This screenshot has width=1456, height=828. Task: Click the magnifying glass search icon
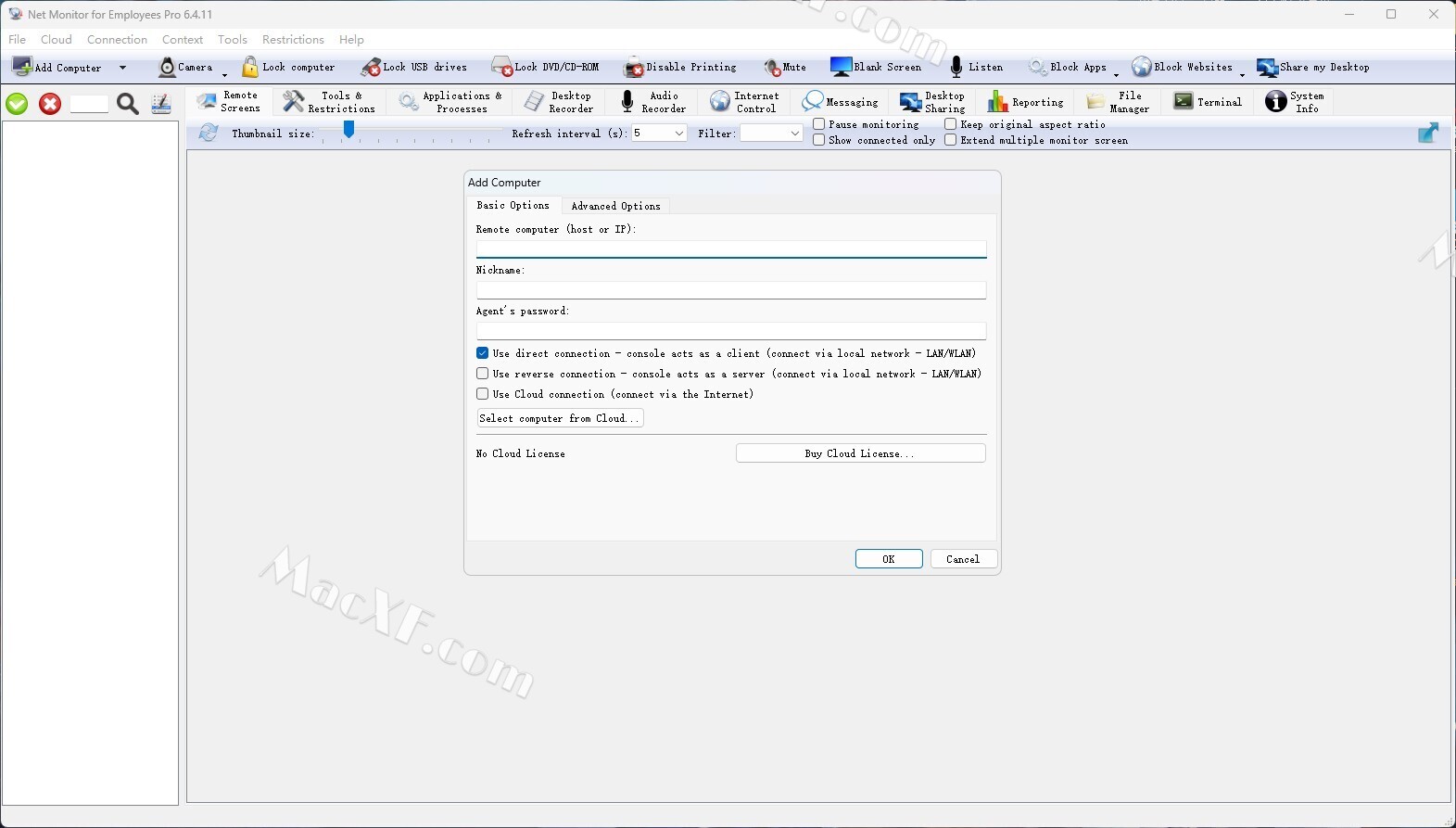128,104
